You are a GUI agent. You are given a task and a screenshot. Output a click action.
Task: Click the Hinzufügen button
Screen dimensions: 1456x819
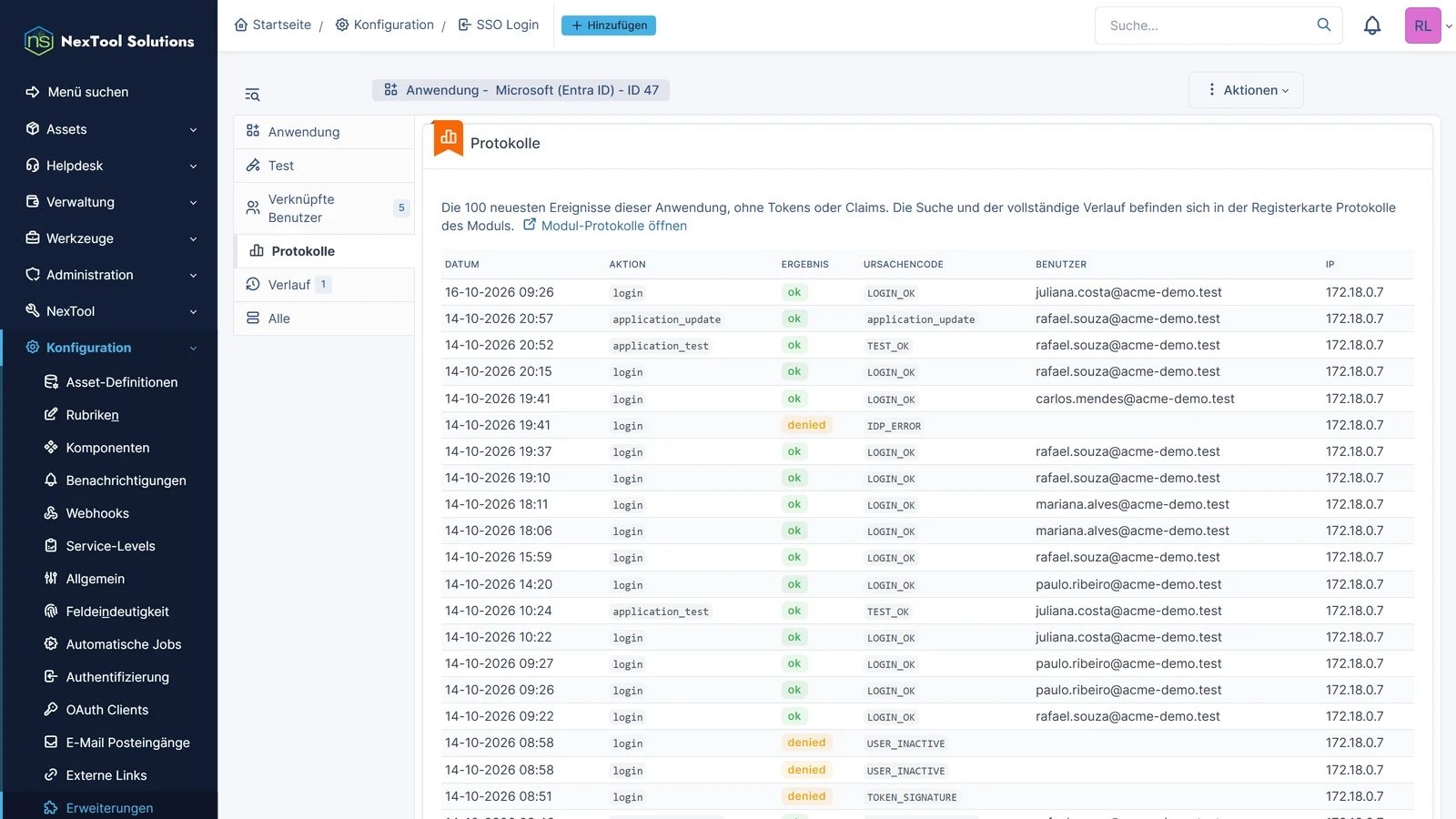click(x=609, y=25)
